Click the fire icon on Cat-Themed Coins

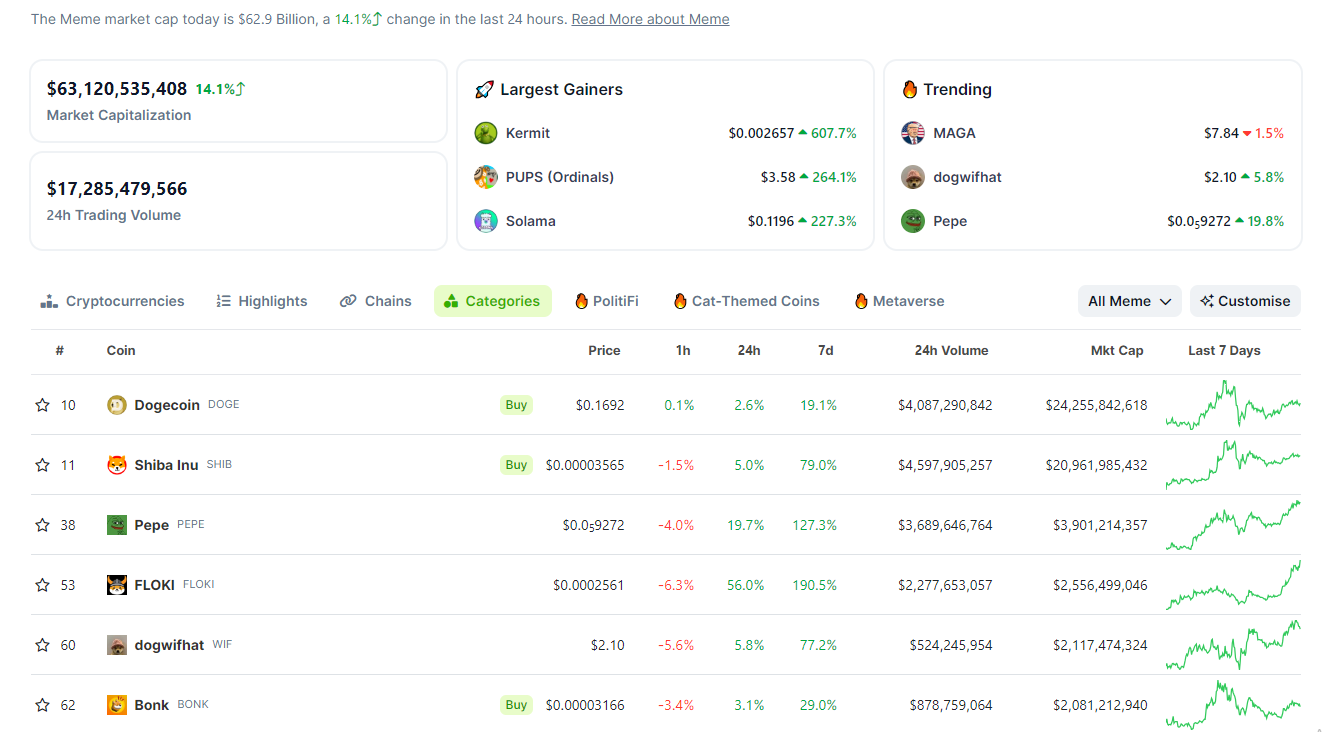[680, 301]
